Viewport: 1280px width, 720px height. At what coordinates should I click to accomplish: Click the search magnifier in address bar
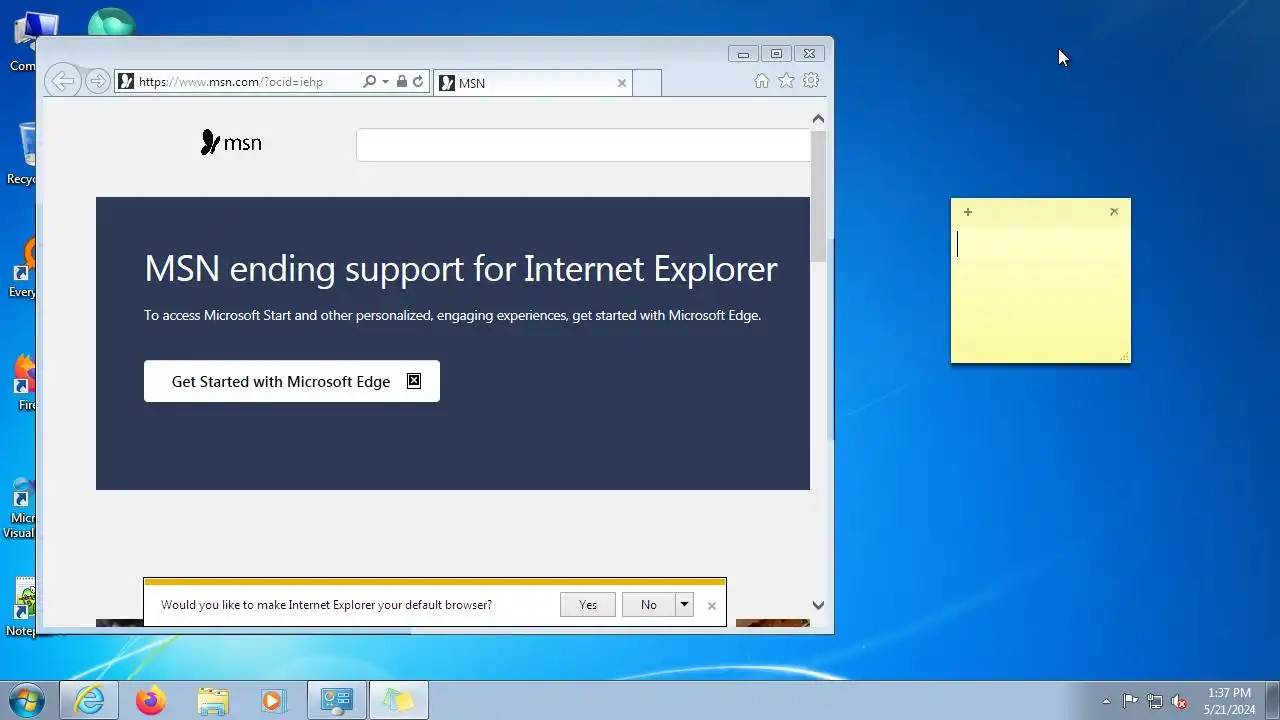click(x=369, y=82)
